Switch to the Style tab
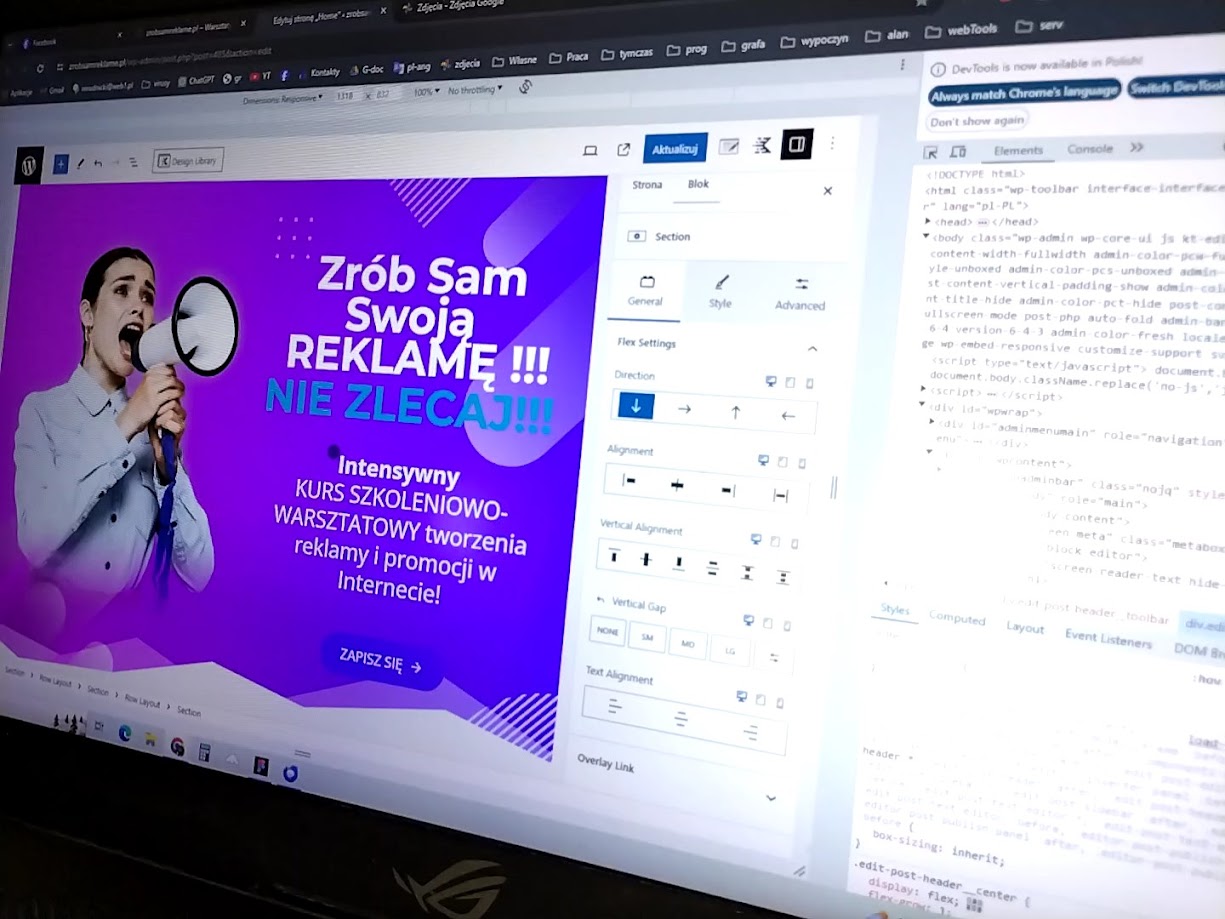 (721, 291)
